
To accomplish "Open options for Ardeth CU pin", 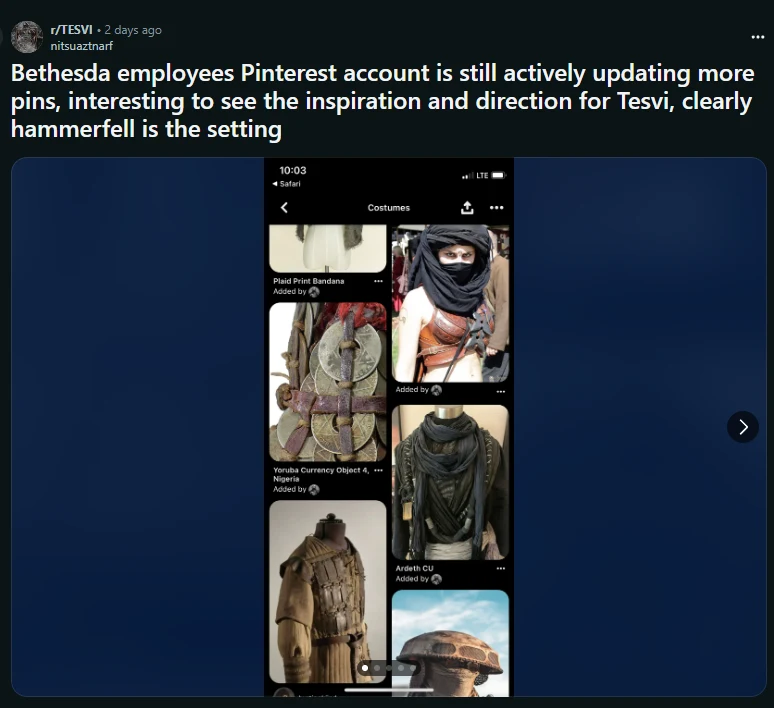I will point(501,568).
